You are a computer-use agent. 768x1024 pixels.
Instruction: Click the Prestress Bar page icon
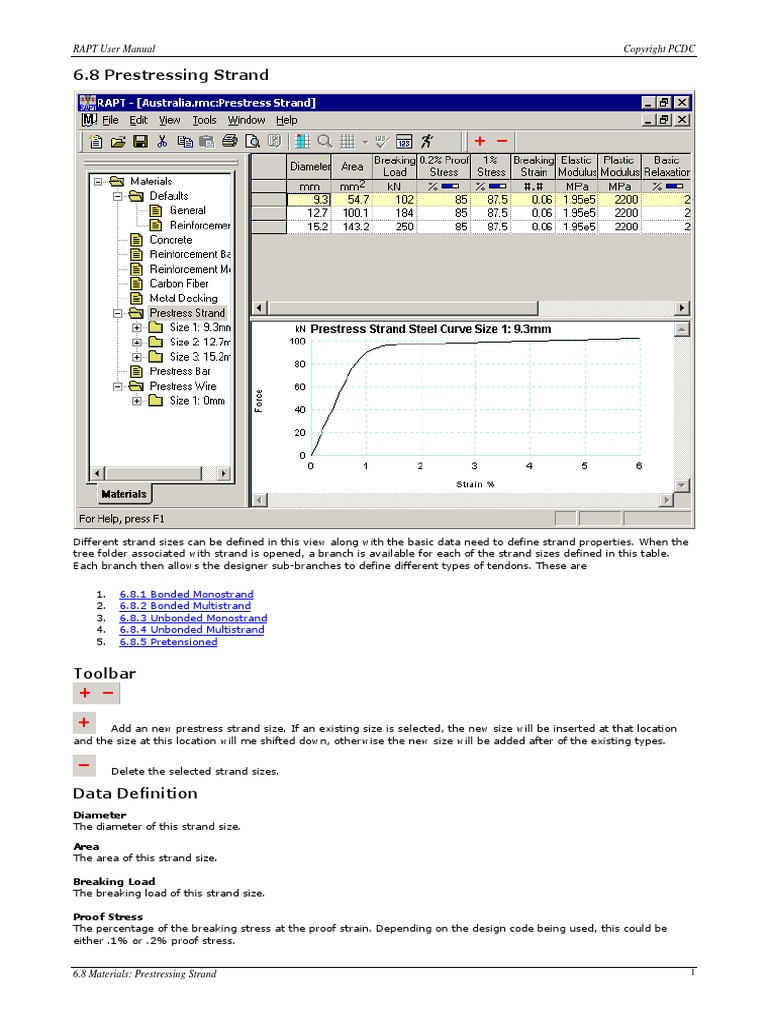coord(136,372)
